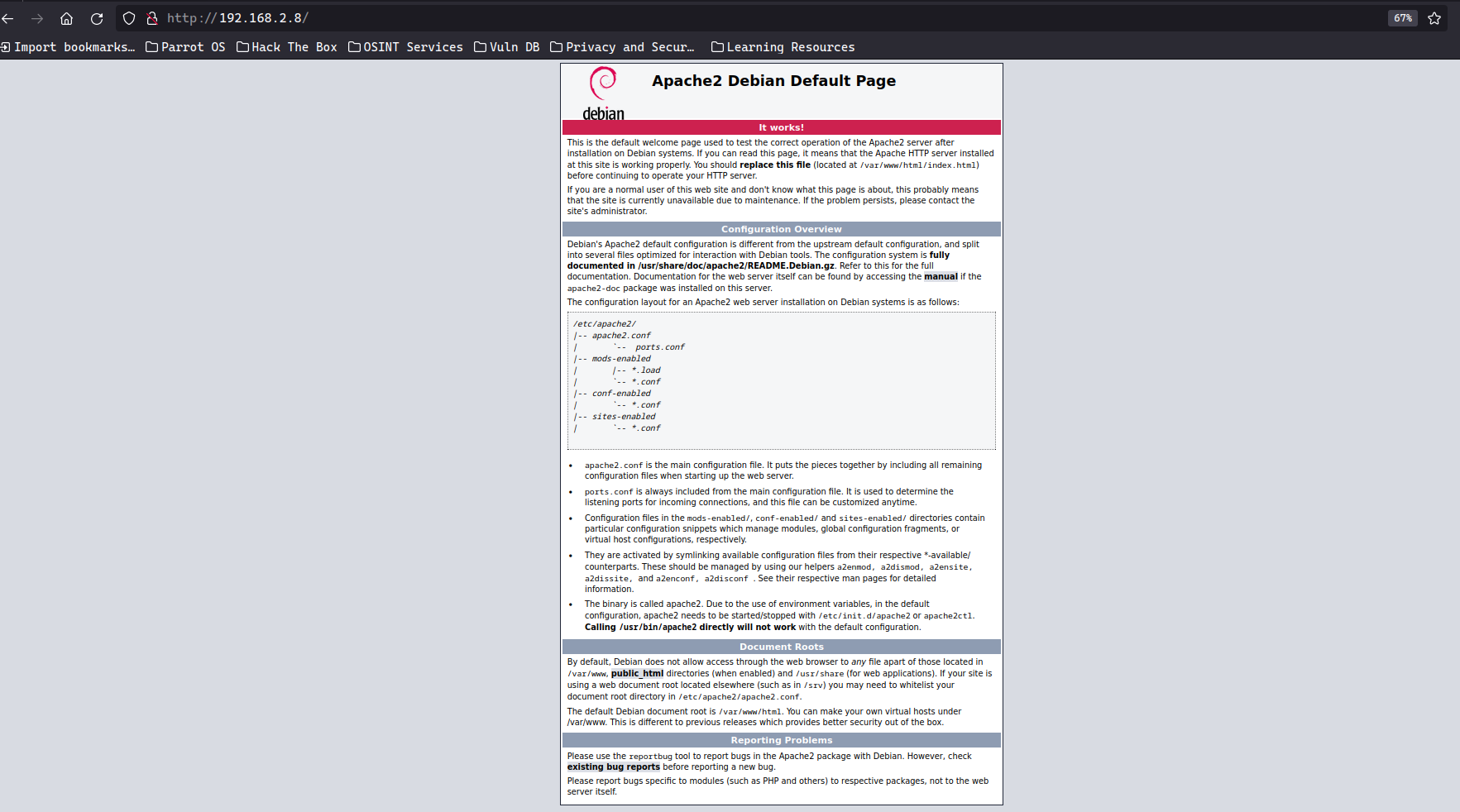Open the existing bug reports link
1460x812 pixels.
(x=613, y=767)
